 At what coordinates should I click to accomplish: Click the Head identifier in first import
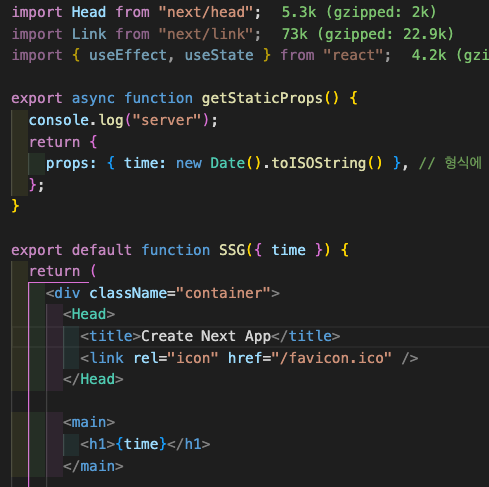[x=89, y=12]
